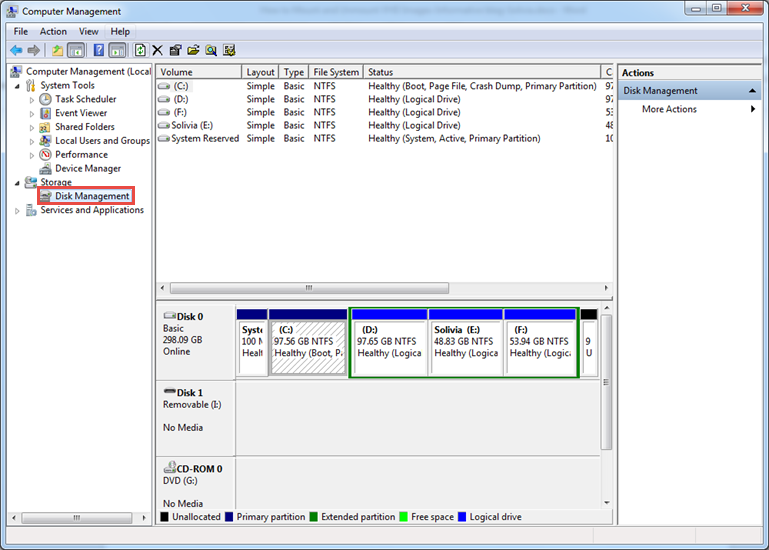Sort by the Volume column header

pyautogui.click(x=199, y=72)
